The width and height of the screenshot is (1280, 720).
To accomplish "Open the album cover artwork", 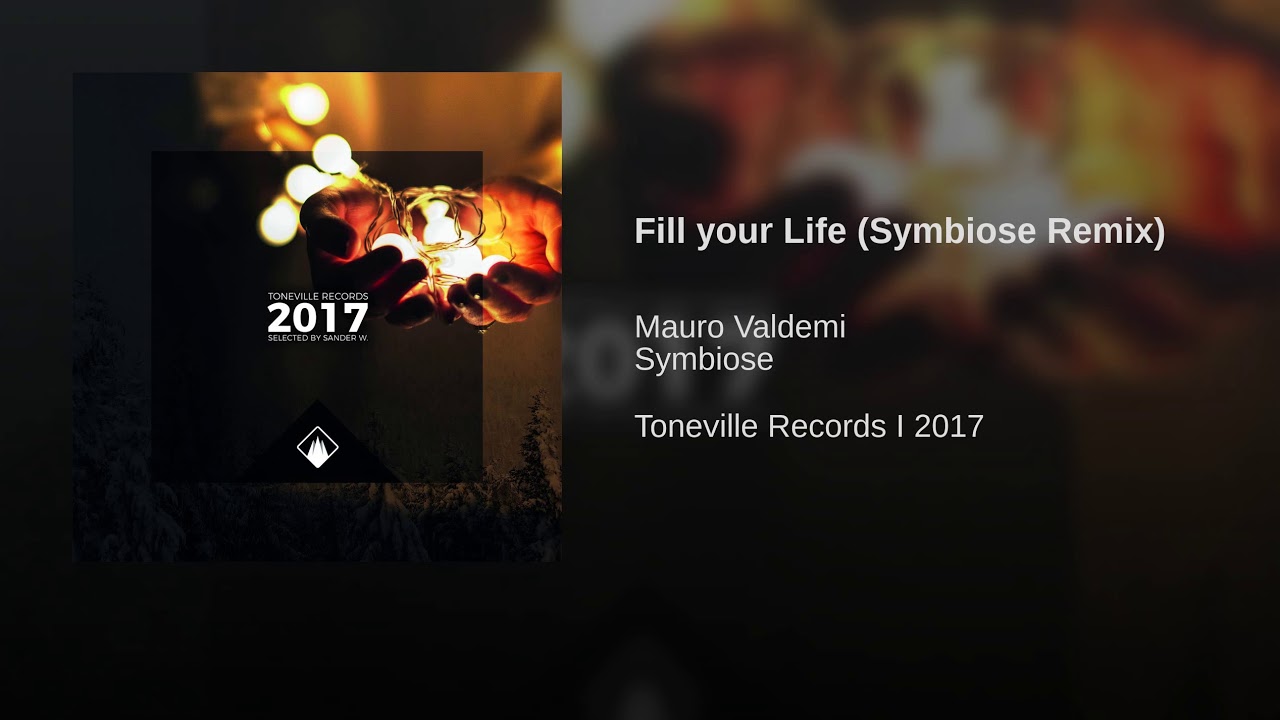I will tap(317, 317).
